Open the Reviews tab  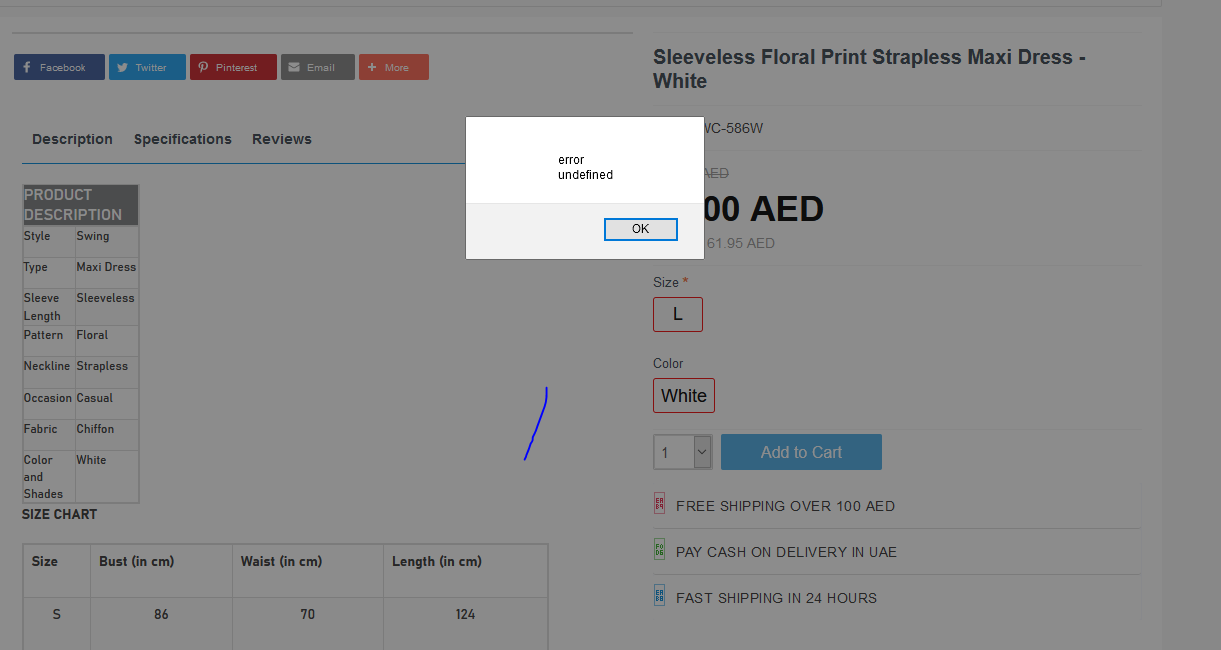pos(282,139)
